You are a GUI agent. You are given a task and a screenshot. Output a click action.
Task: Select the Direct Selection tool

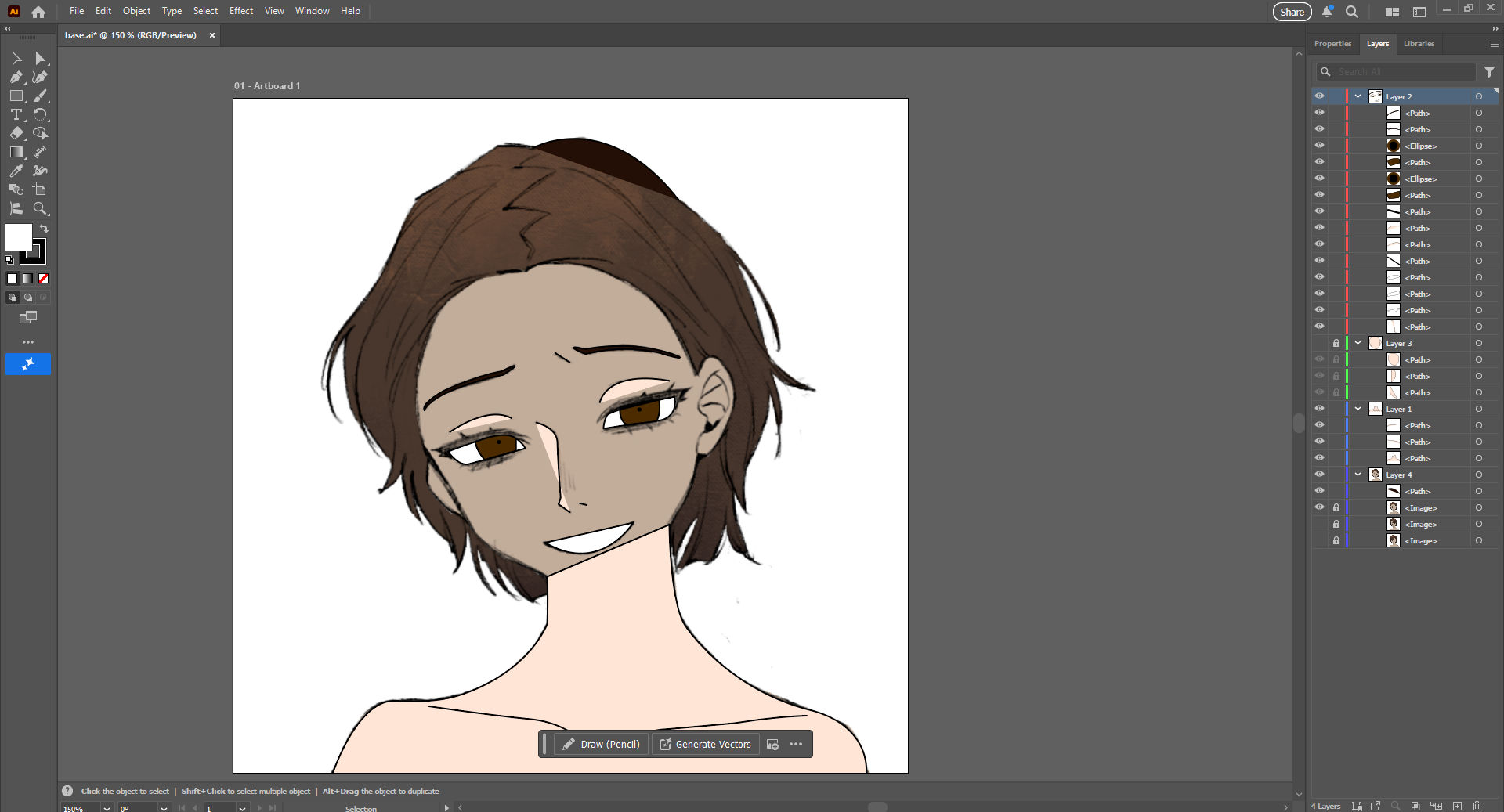(41, 59)
